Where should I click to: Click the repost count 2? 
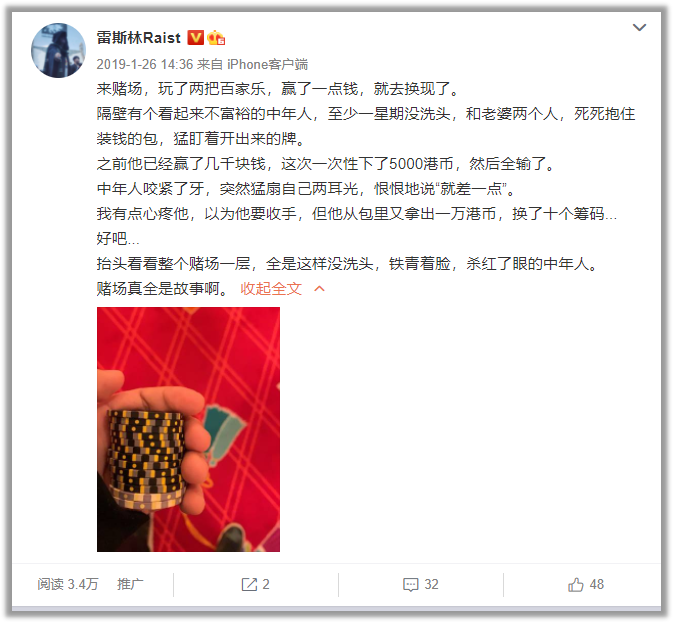(266, 585)
